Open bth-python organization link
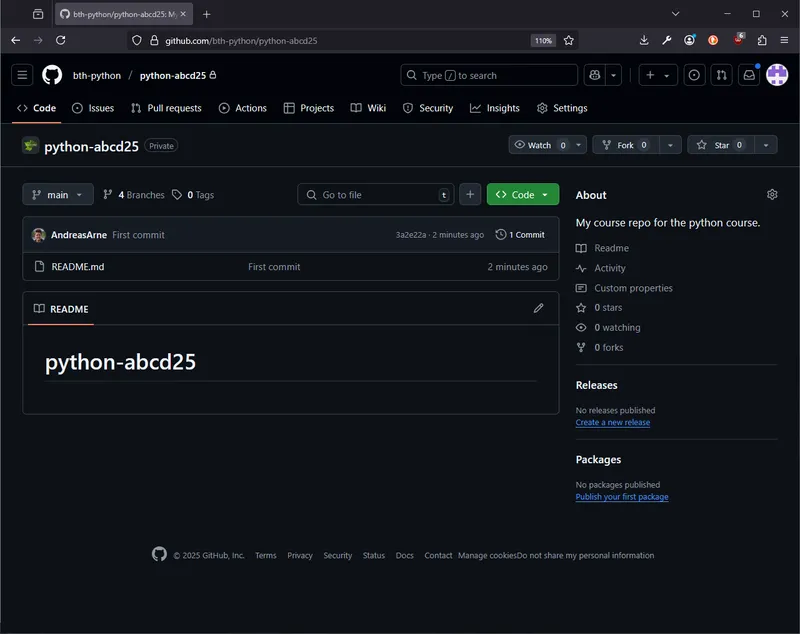 pos(97,75)
